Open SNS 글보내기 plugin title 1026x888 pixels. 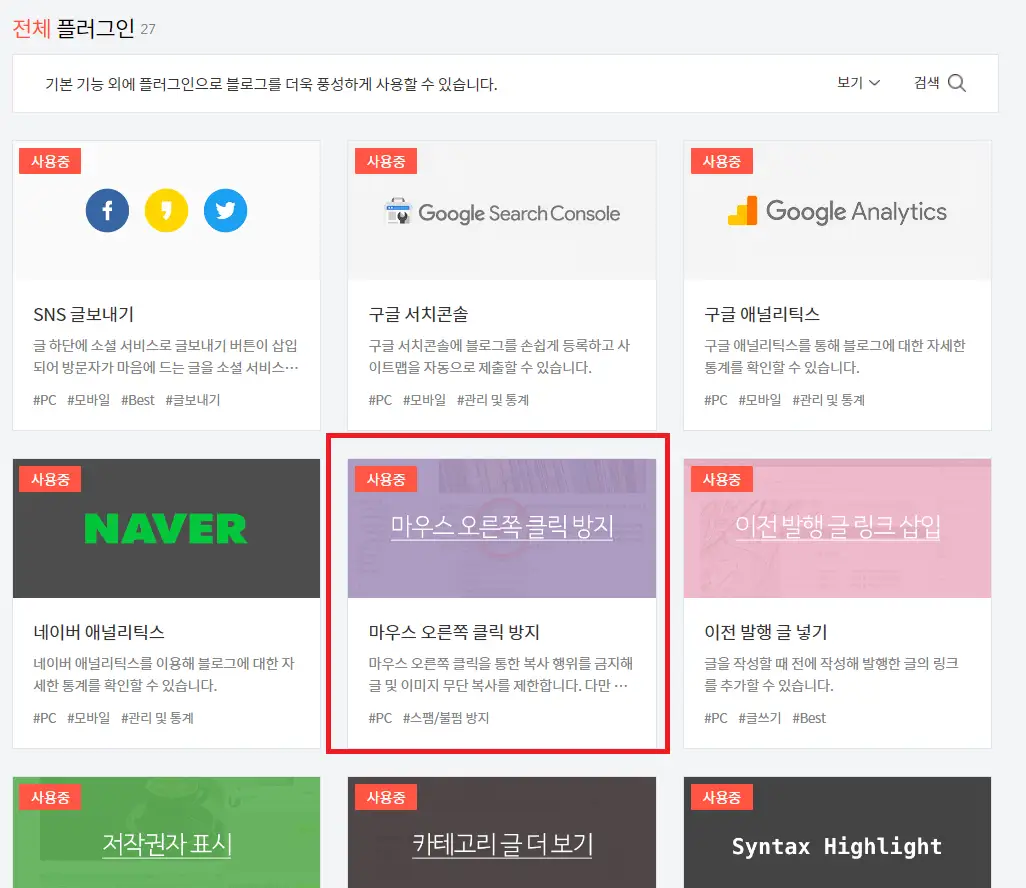coord(83,314)
